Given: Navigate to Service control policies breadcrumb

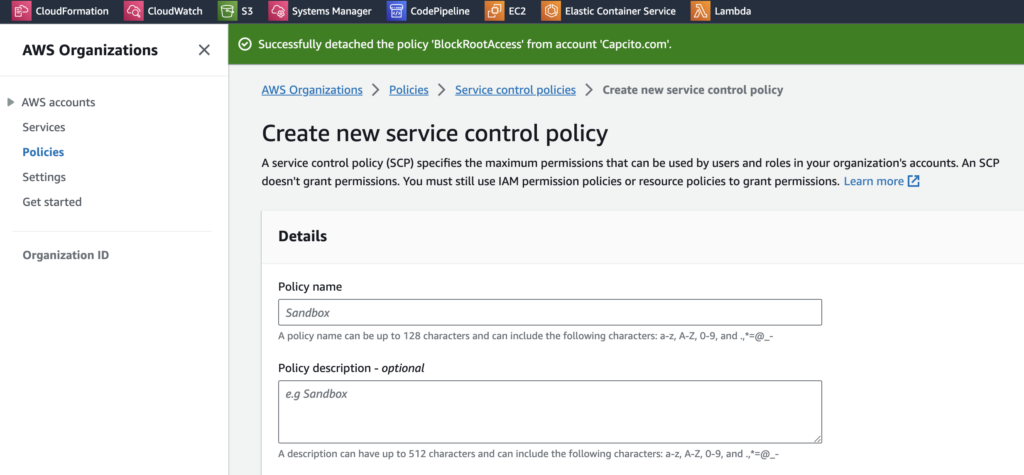Looking at the screenshot, I should (x=515, y=90).
